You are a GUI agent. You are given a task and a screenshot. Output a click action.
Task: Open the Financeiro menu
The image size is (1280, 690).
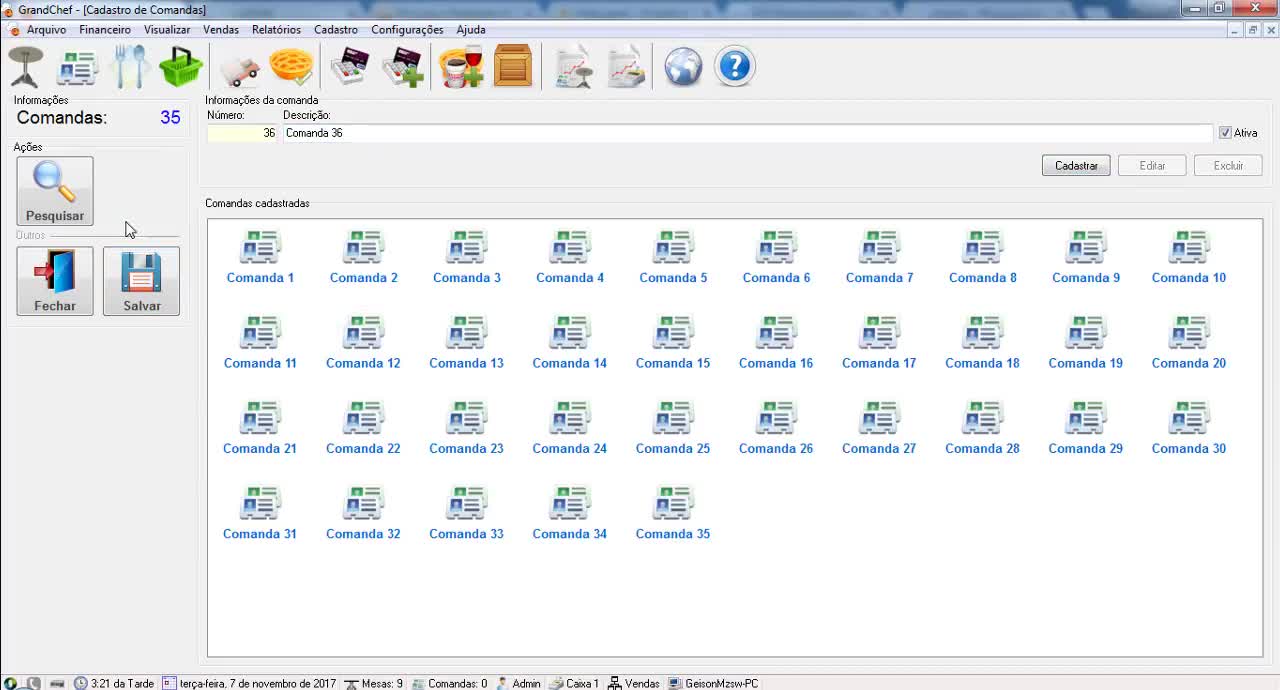tap(105, 30)
